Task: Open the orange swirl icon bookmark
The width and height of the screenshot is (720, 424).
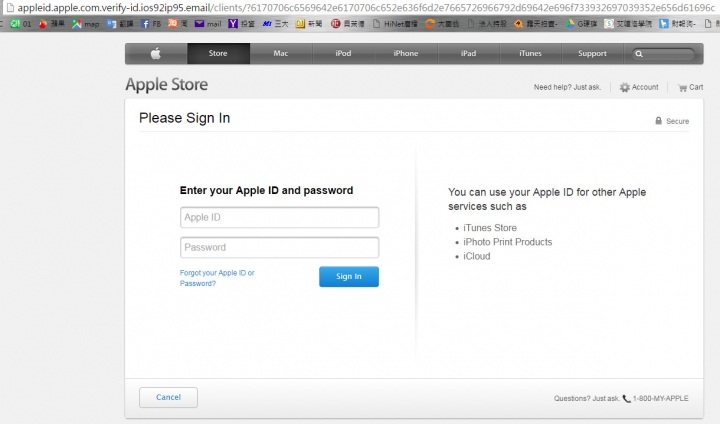Action: tap(442, 24)
